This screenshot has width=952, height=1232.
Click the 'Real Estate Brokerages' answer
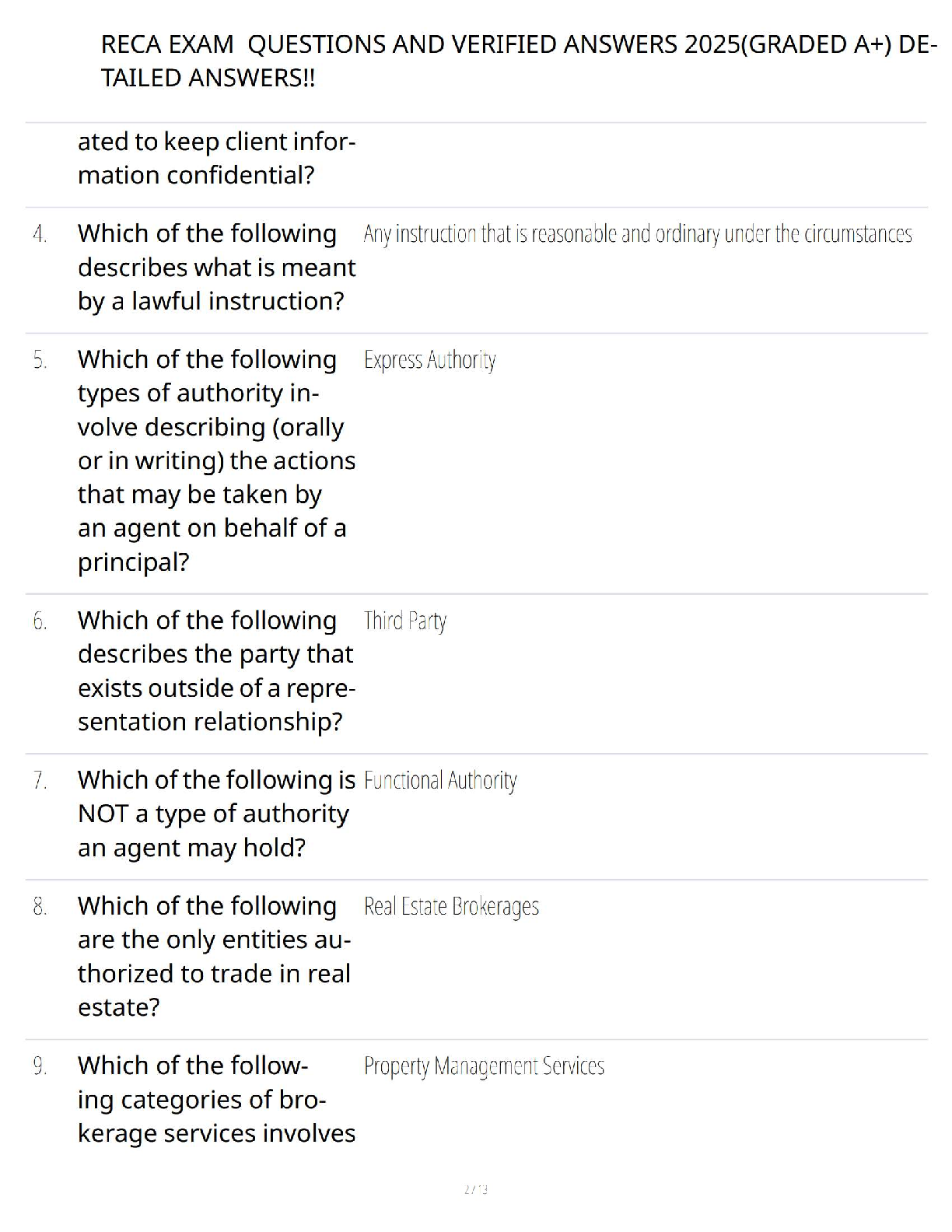tap(451, 907)
